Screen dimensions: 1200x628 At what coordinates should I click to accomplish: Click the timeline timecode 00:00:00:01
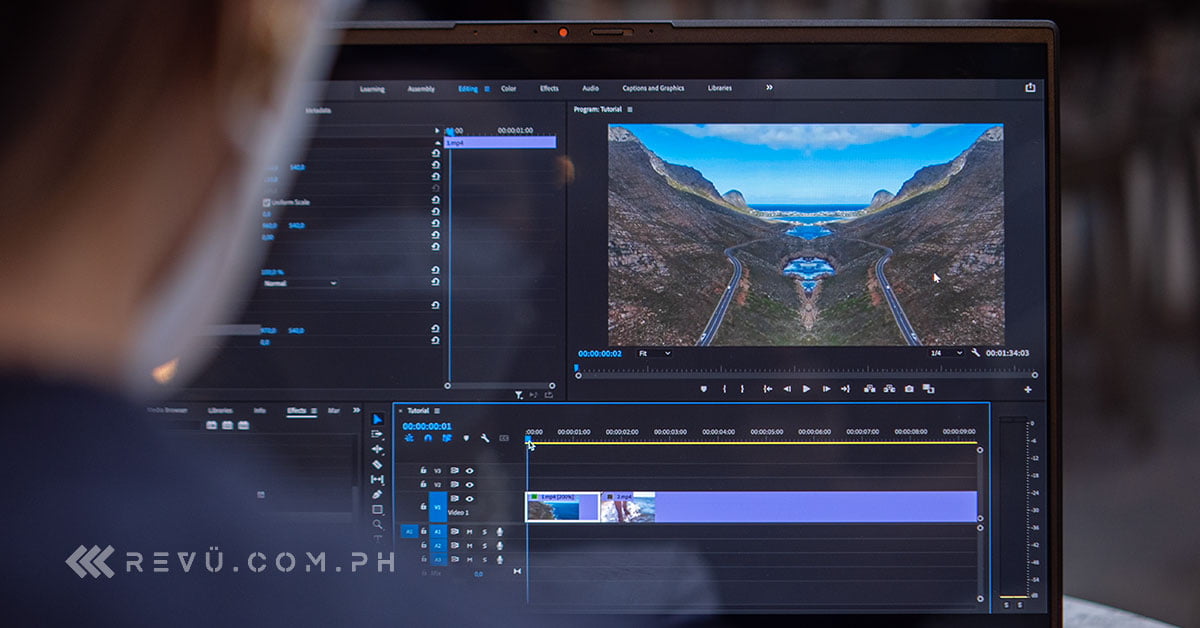point(428,426)
